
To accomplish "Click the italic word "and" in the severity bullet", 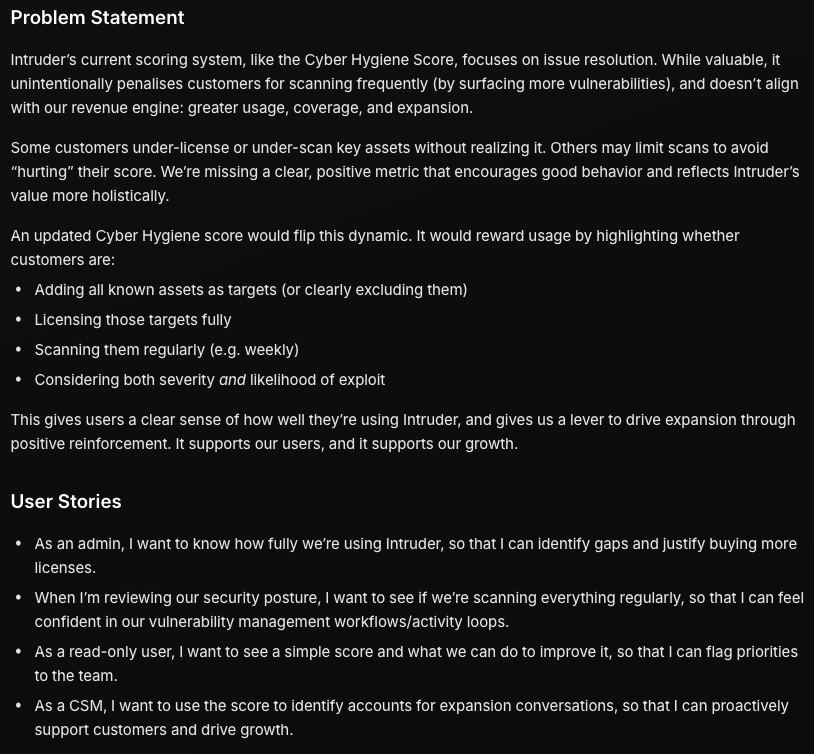I will click(232, 380).
